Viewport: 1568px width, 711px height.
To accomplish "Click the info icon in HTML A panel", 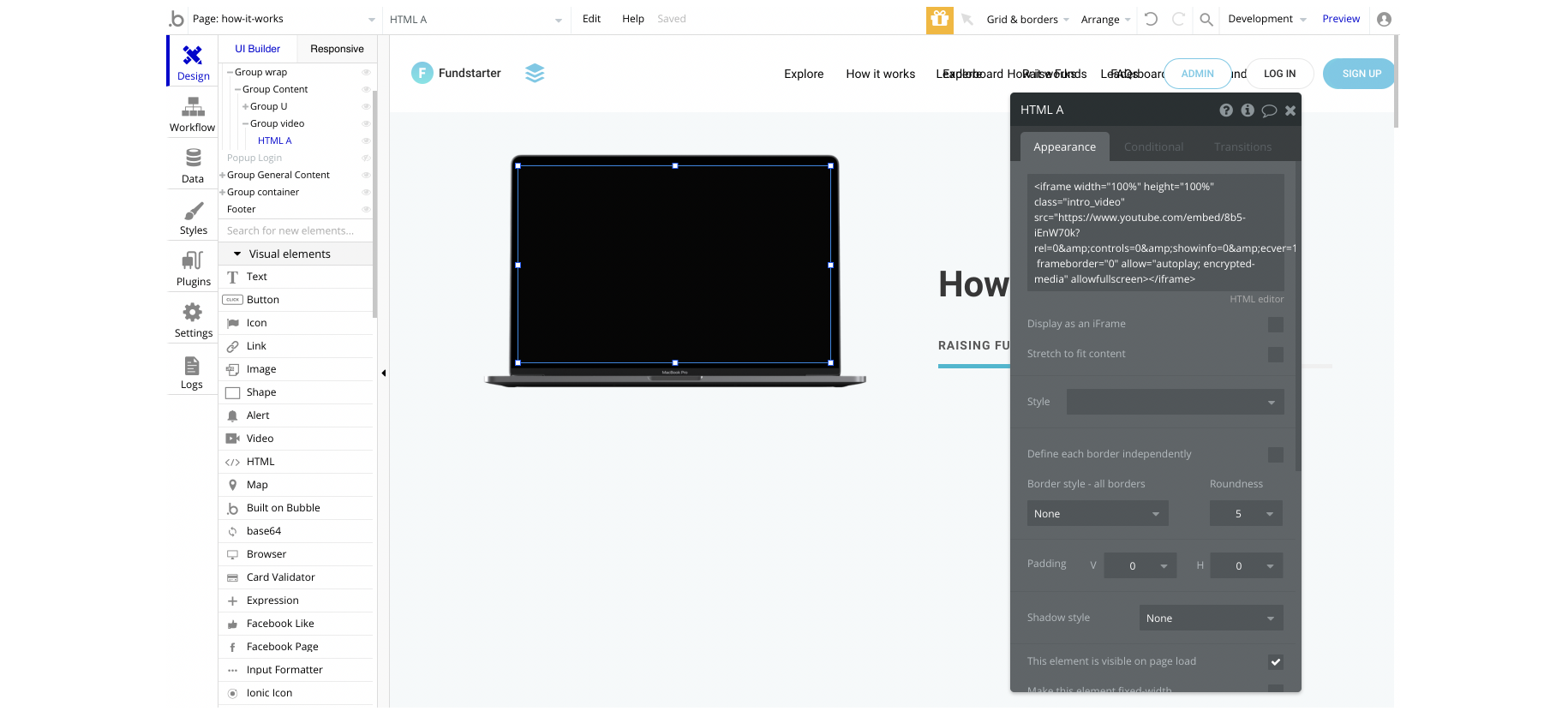I will pyautogui.click(x=1248, y=111).
